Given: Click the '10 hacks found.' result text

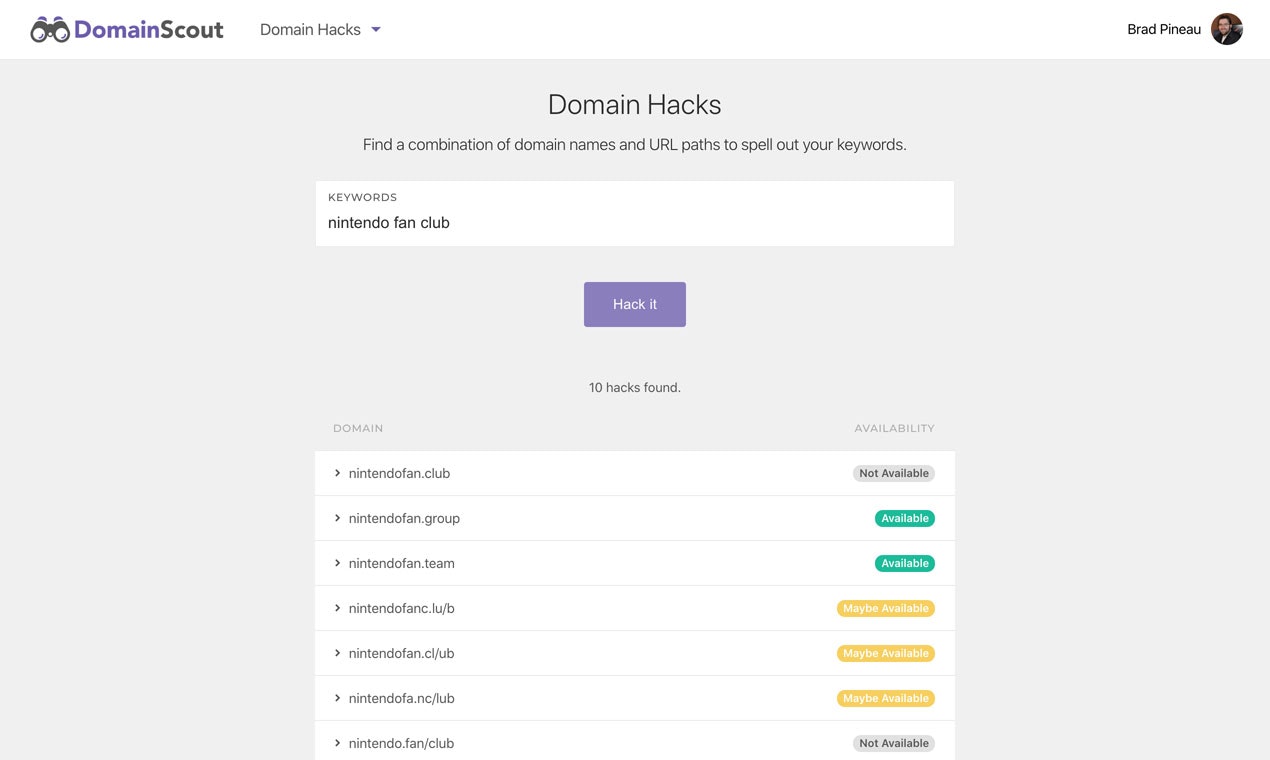Looking at the screenshot, I should tap(635, 387).
